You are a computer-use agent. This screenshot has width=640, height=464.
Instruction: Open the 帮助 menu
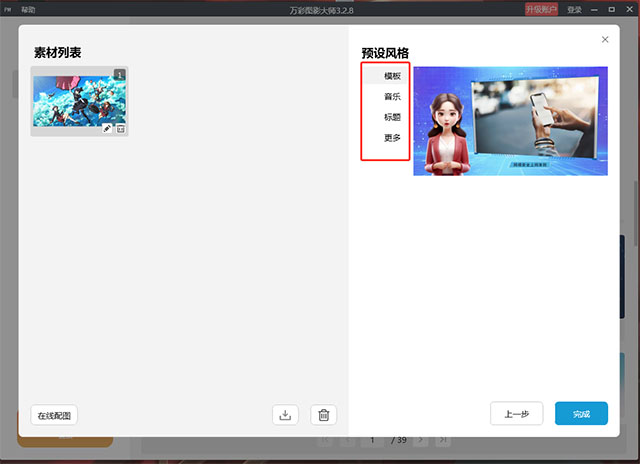click(28, 10)
